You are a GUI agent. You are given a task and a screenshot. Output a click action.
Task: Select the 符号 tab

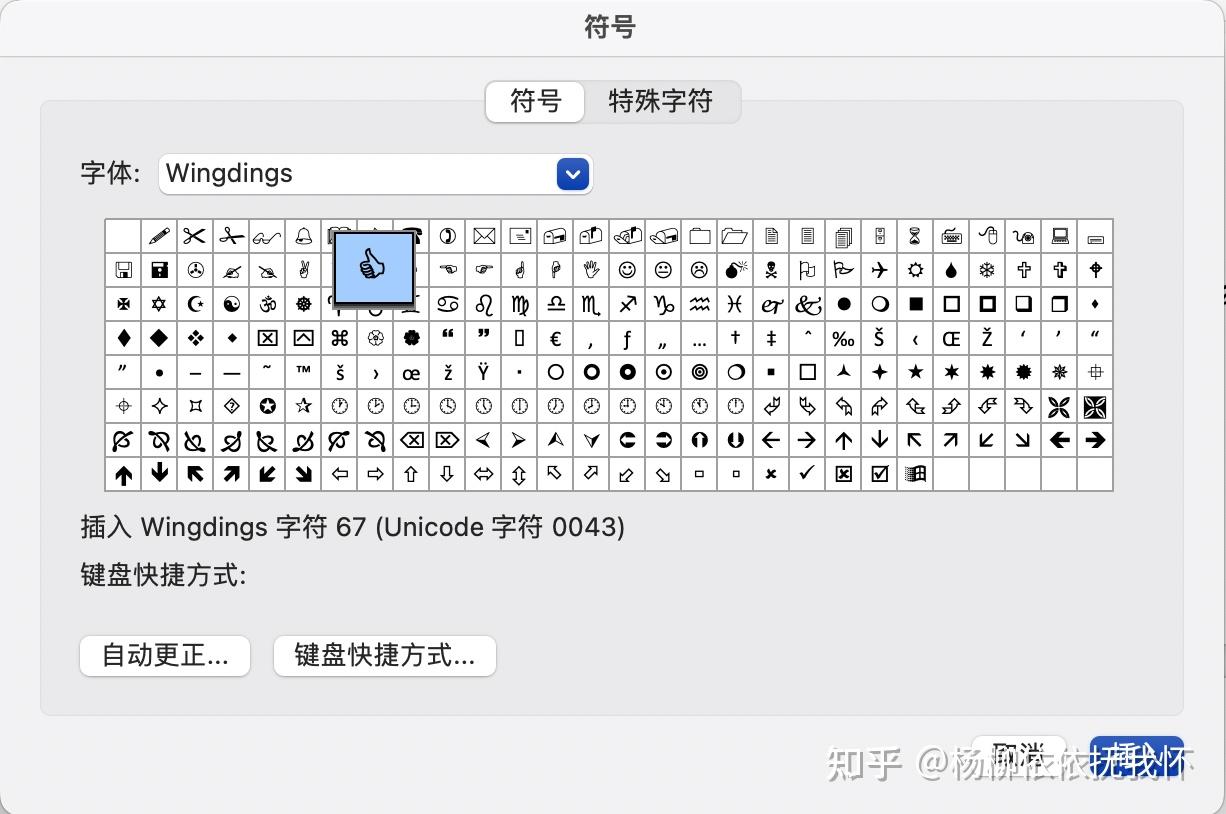535,101
